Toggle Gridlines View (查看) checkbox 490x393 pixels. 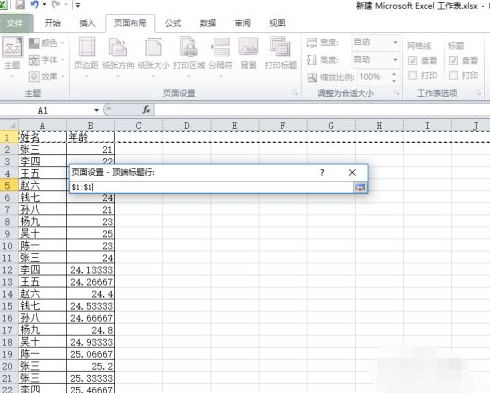tap(413, 60)
